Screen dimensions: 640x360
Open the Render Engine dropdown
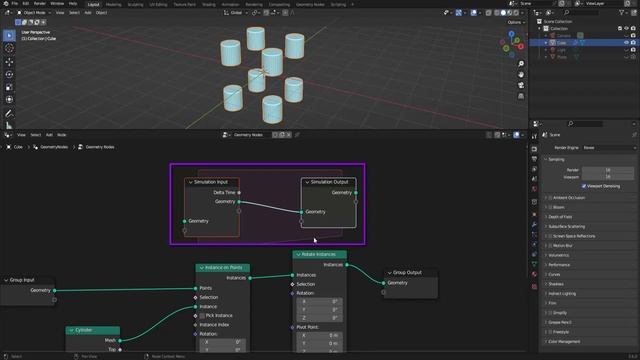(x=609, y=148)
